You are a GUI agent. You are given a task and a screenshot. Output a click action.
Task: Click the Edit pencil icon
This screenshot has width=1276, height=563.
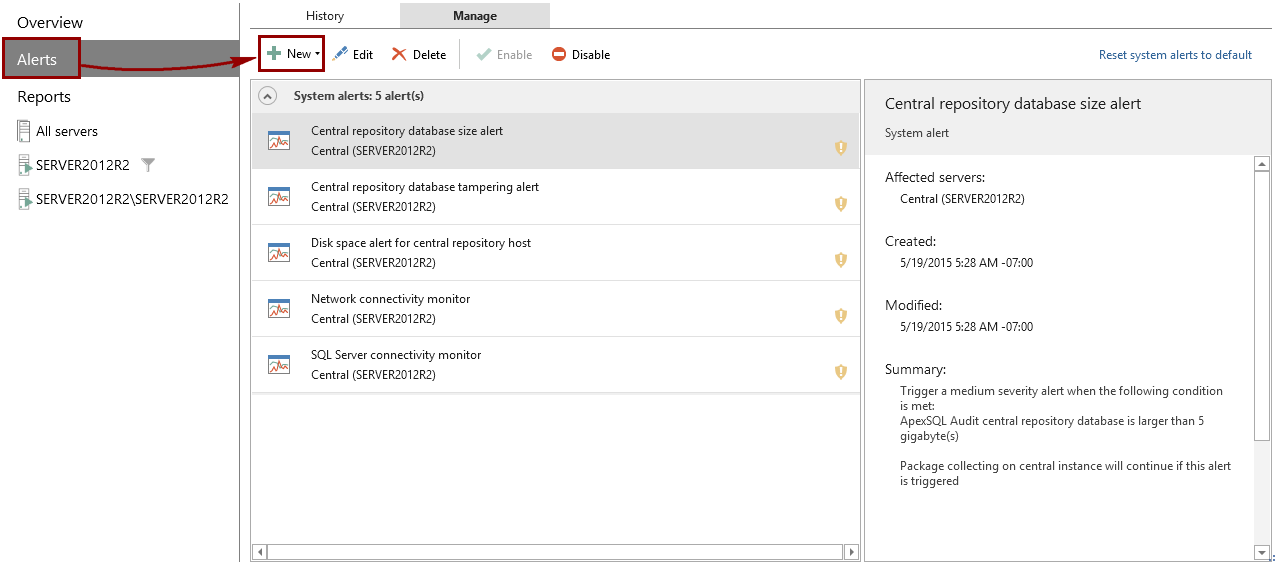click(x=340, y=54)
